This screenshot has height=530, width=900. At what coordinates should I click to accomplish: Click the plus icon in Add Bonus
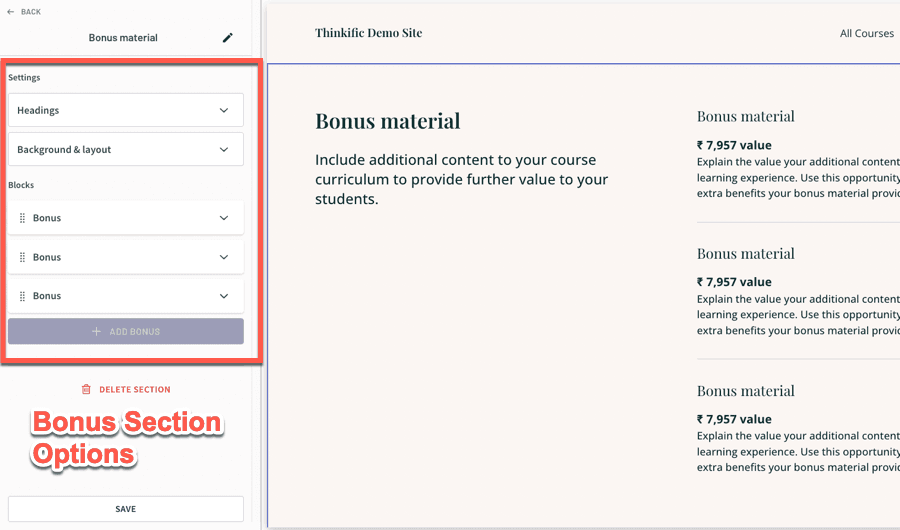97,331
